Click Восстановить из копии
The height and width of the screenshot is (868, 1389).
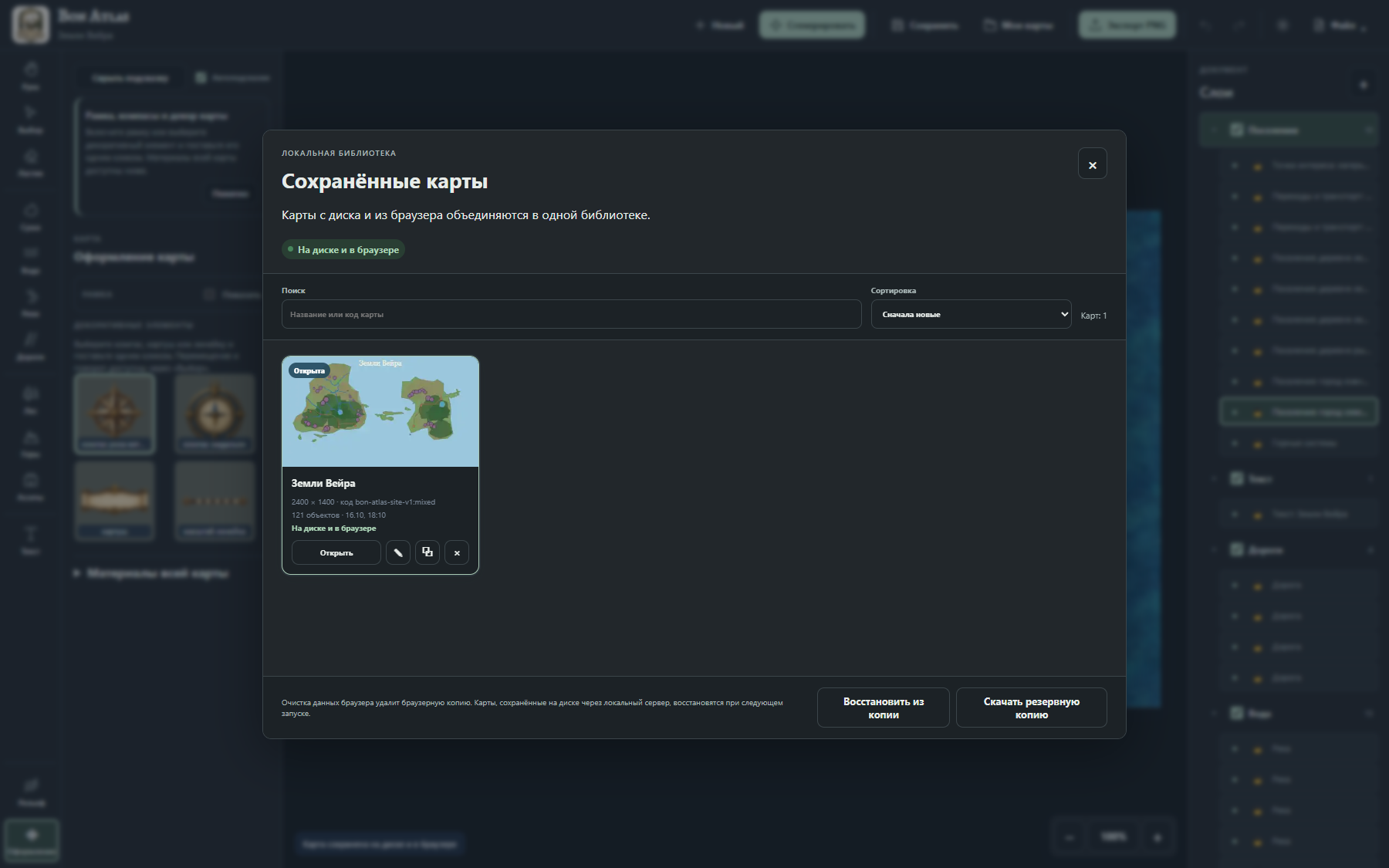click(884, 708)
